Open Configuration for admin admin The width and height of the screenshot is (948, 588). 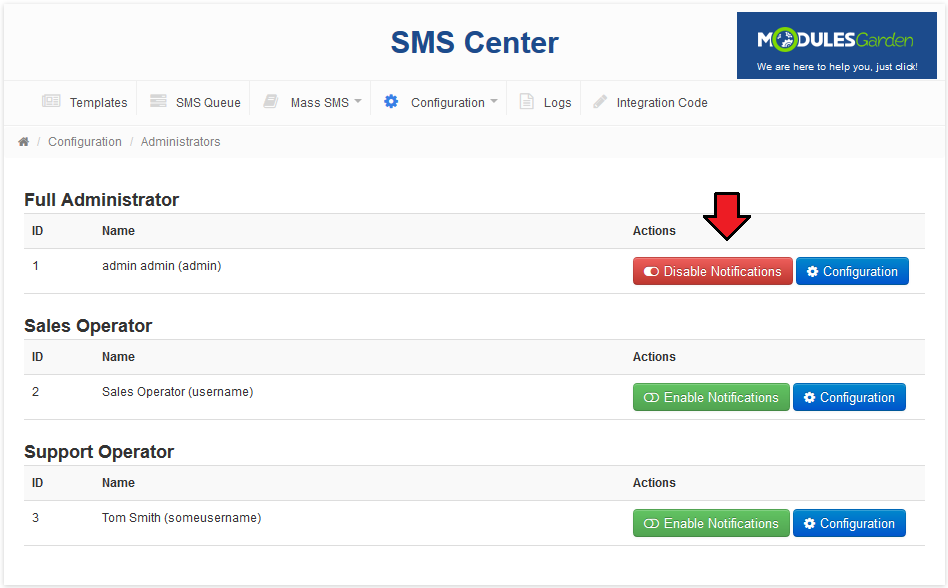[x=852, y=271]
